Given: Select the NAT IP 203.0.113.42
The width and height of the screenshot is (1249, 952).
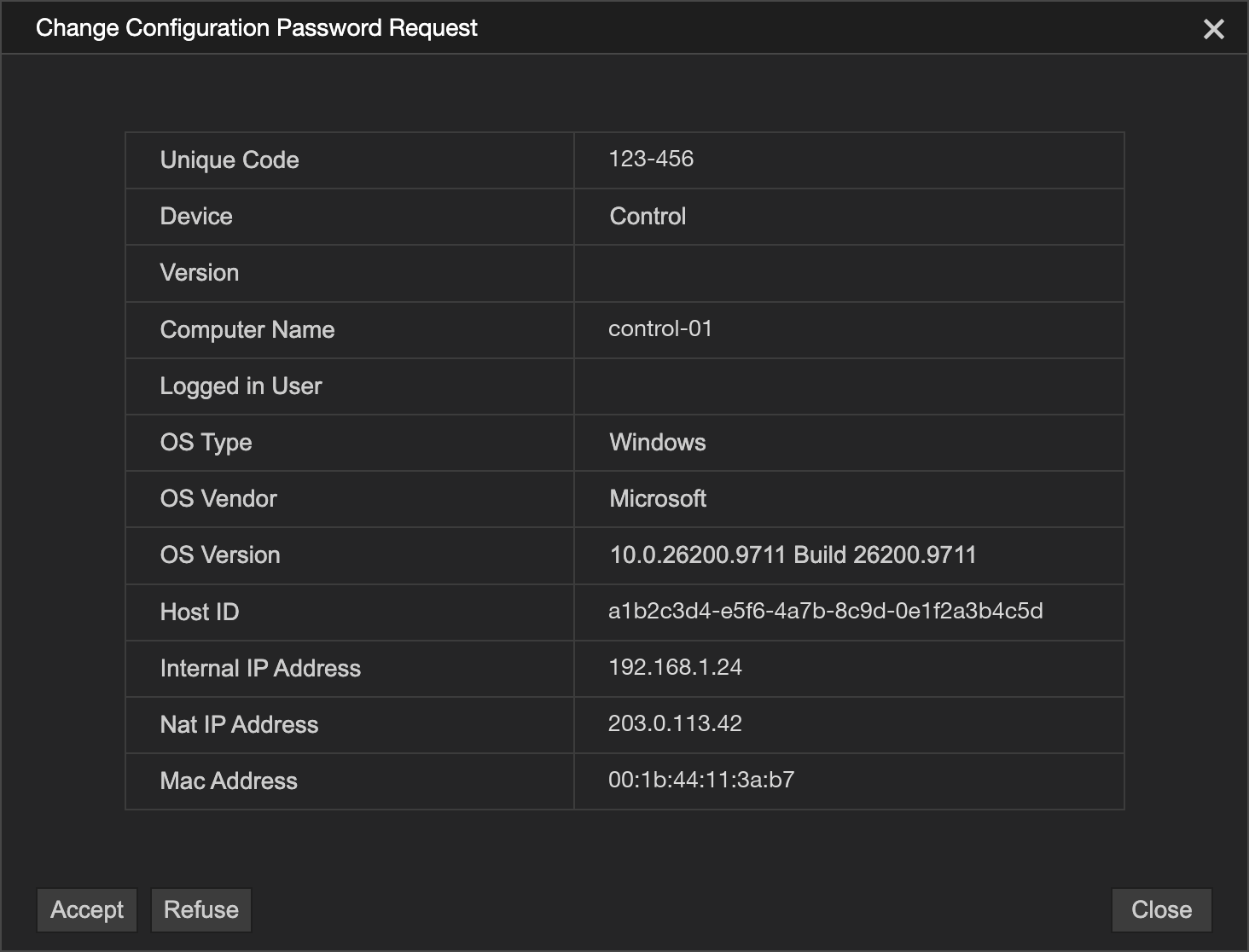Looking at the screenshot, I should pyautogui.click(x=675, y=723).
